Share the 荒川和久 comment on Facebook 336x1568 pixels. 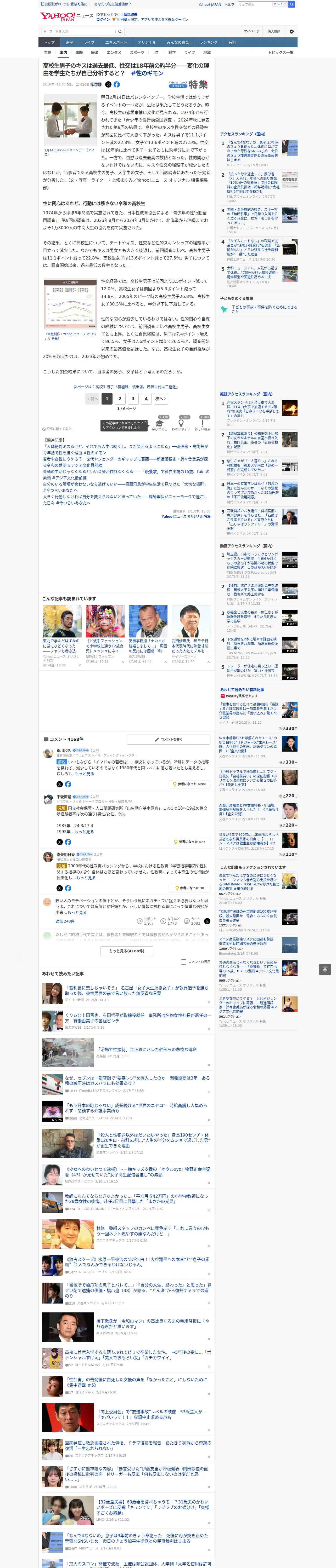click(68, 784)
